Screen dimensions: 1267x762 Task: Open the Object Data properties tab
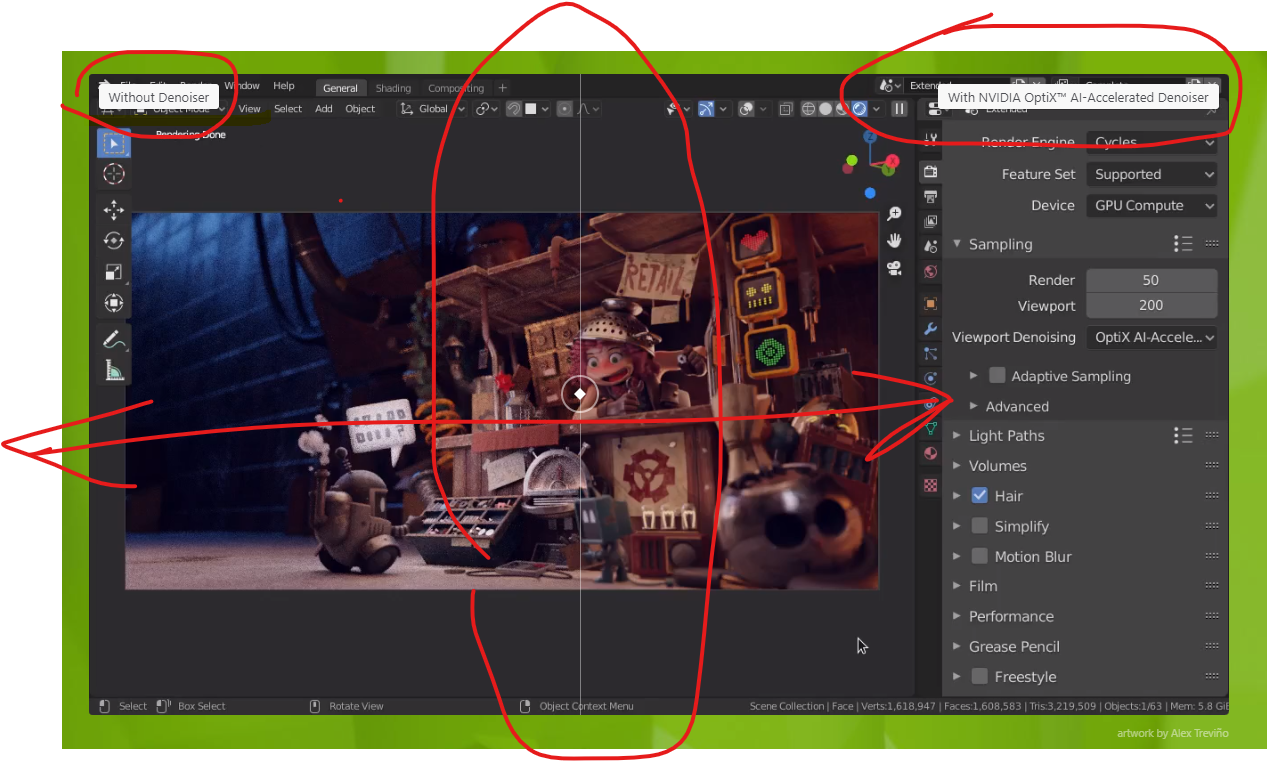[930, 428]
